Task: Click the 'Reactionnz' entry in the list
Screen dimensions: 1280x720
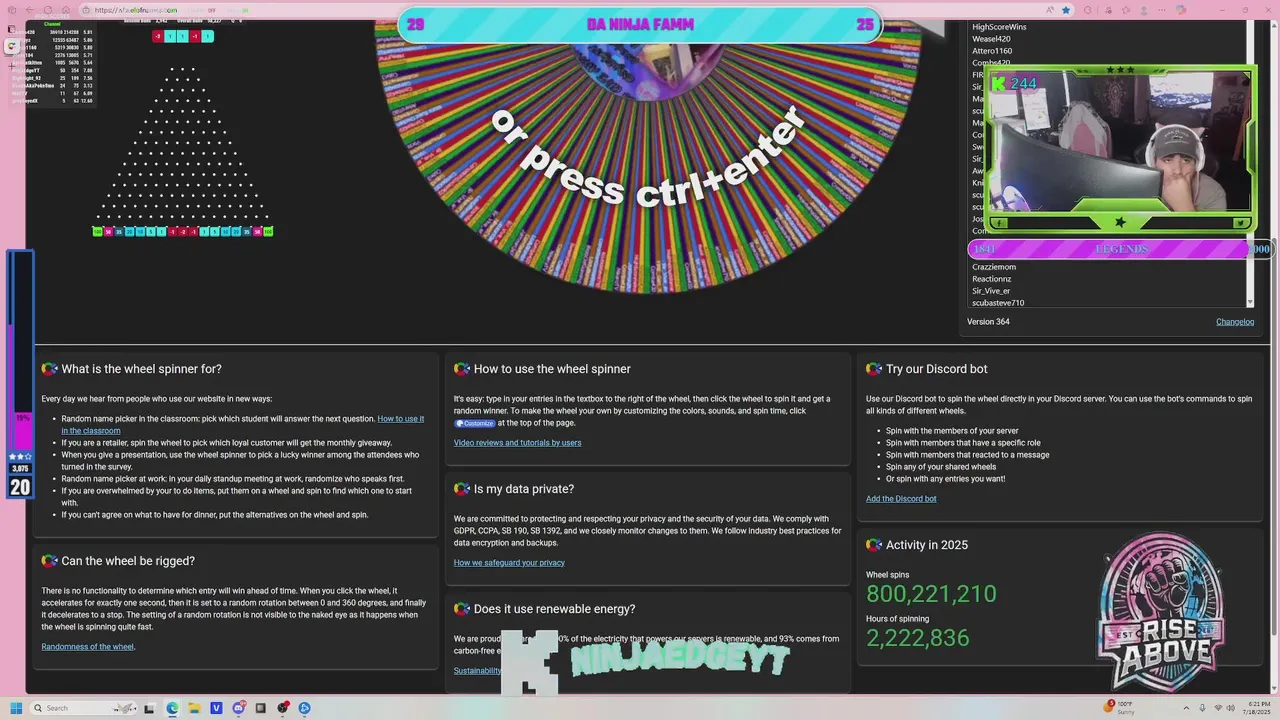Action: click(992, 279)
